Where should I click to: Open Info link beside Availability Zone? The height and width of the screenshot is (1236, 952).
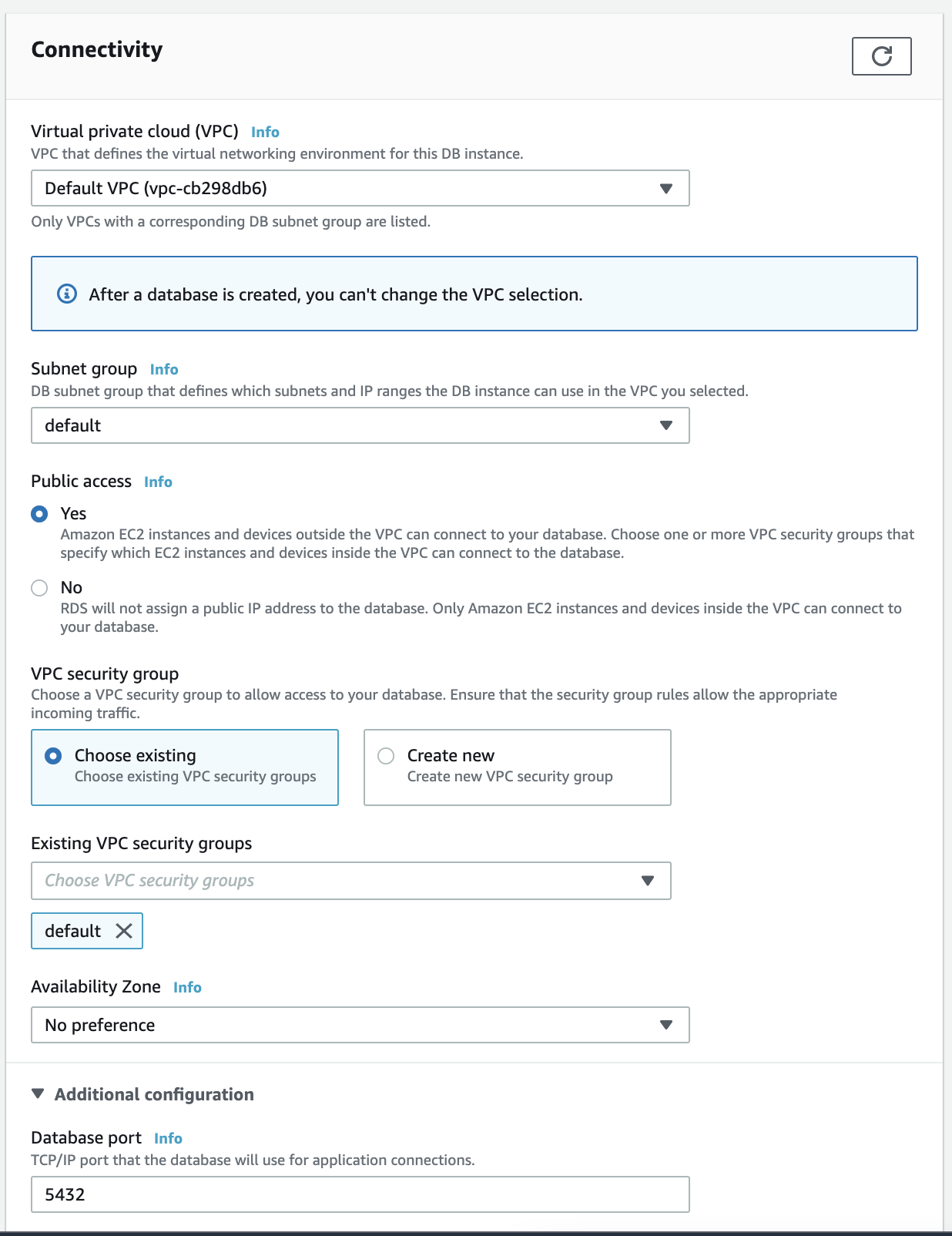click(187, 987)
